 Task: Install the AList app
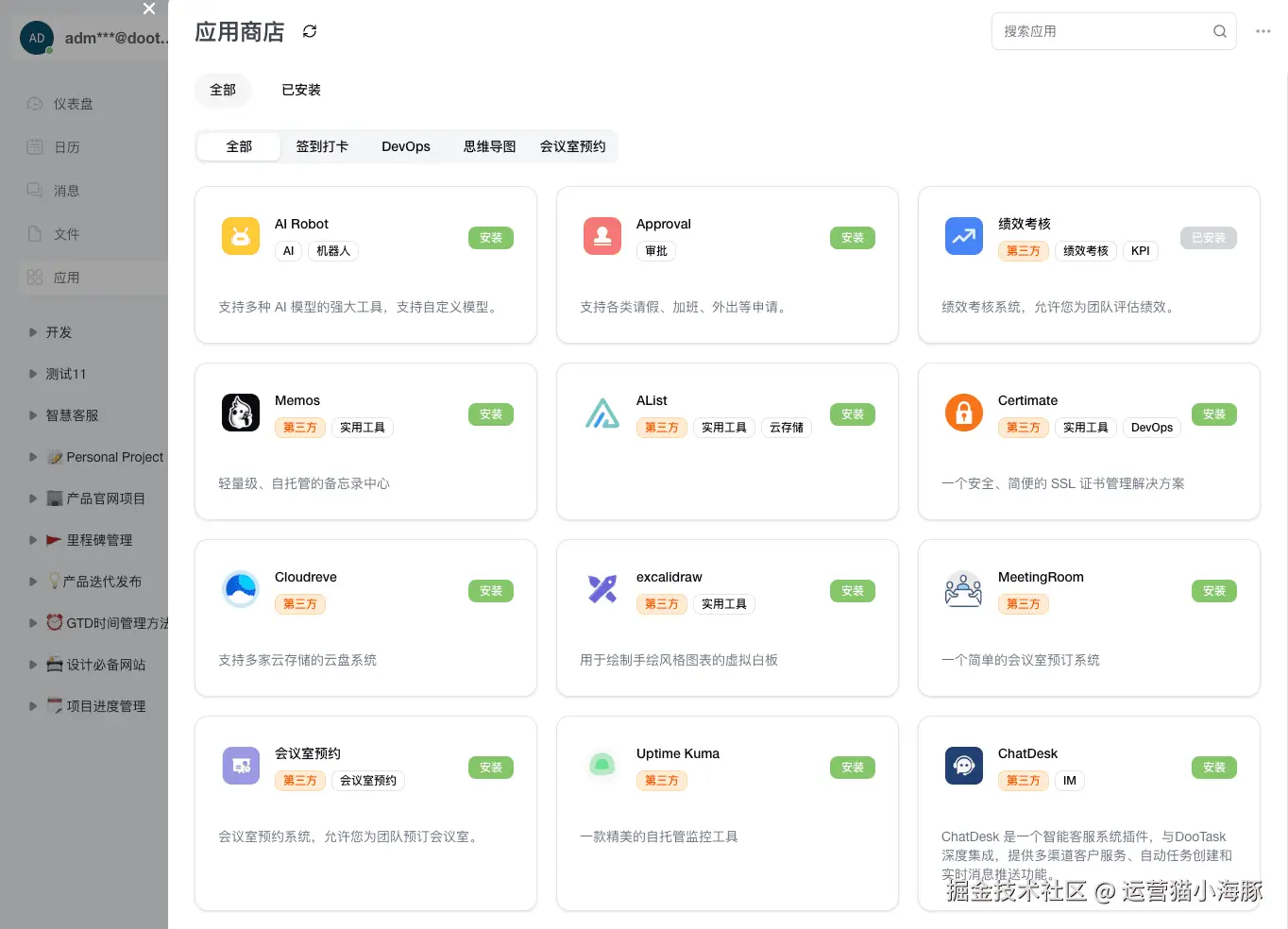(853, 414)
